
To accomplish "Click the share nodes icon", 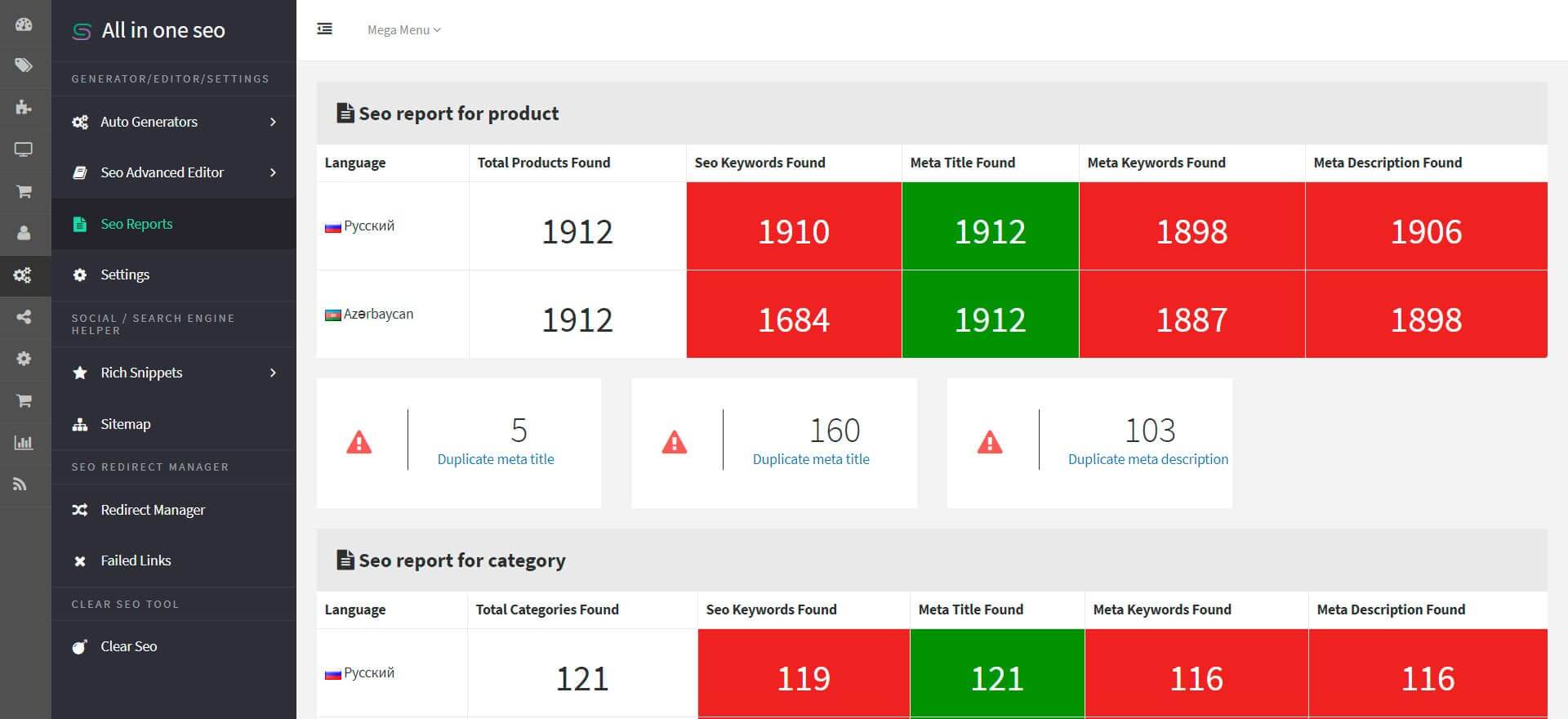I will [24, 317].
